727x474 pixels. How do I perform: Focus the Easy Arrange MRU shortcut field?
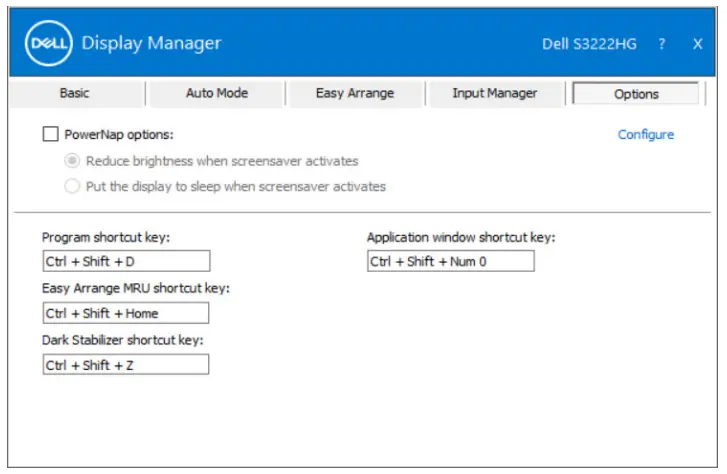click(126, 313)
